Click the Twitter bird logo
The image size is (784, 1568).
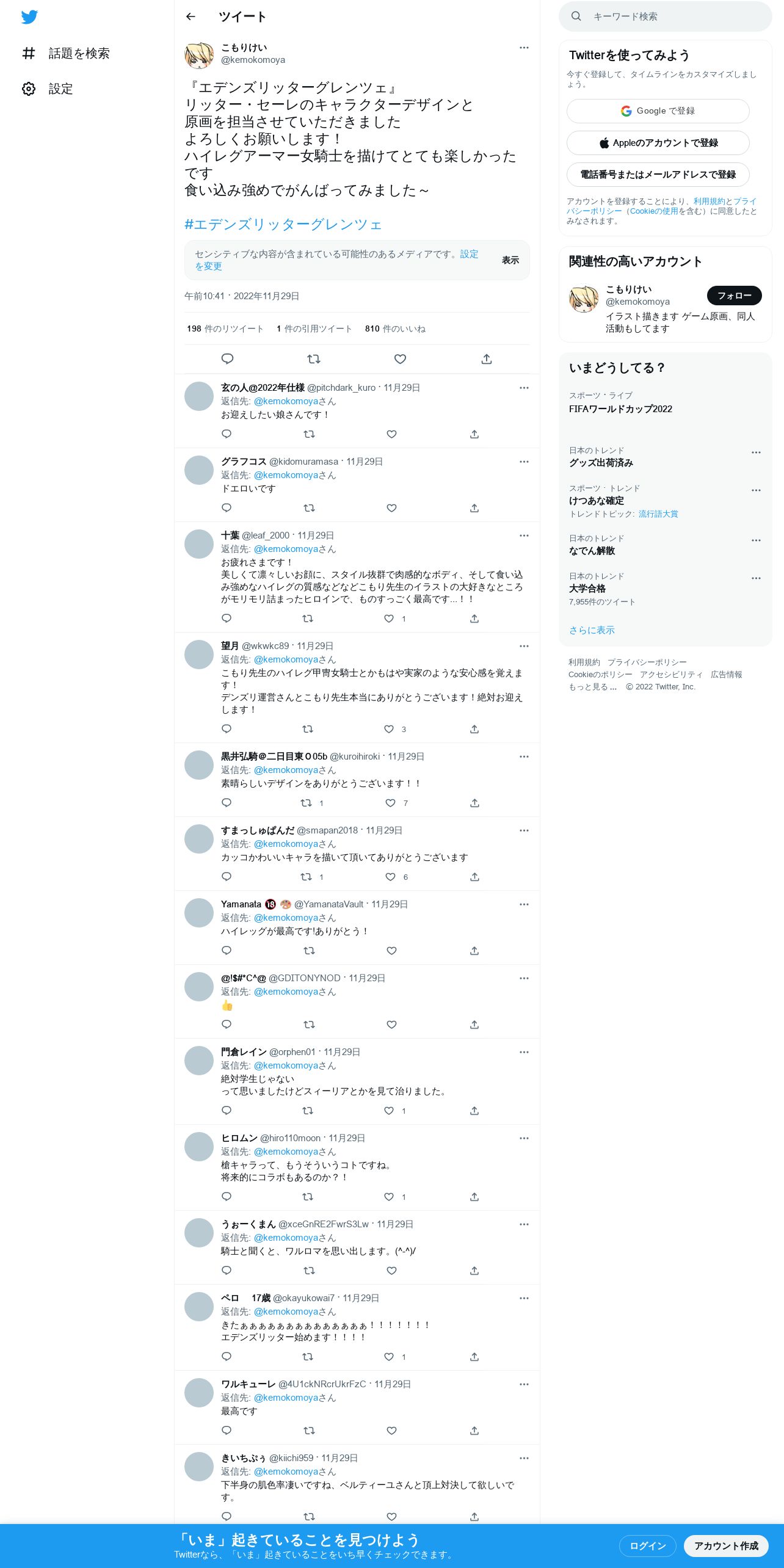(29, 17)
